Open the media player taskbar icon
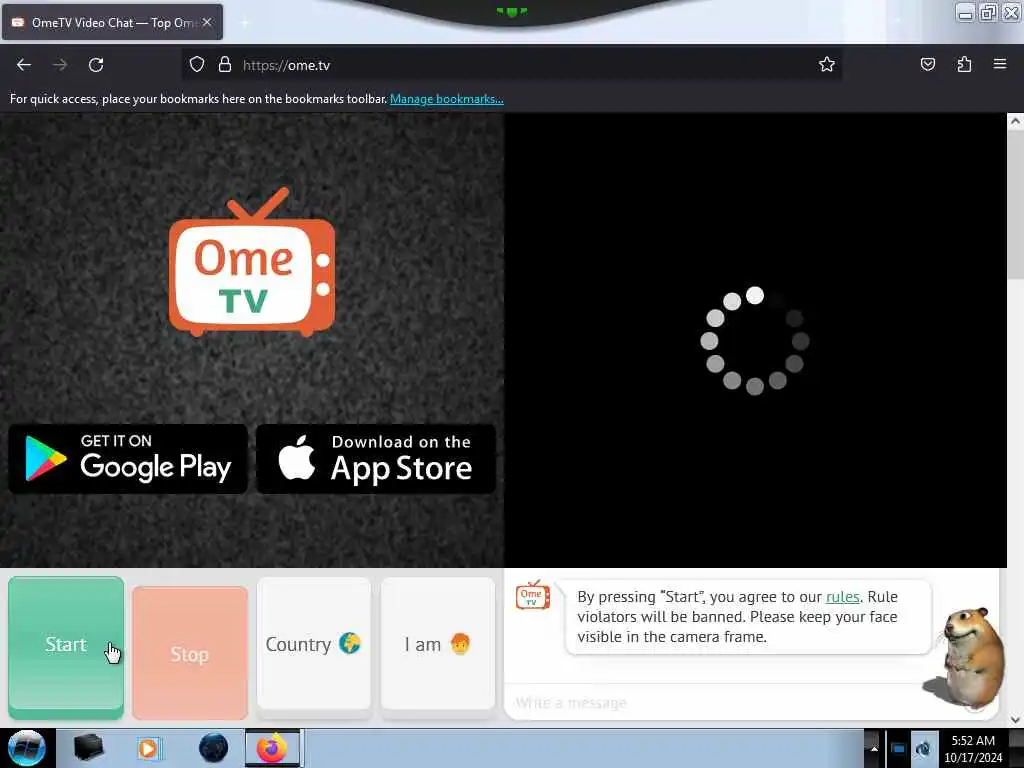The width and height of the screenshot is (1024, 768). [148, 748]
